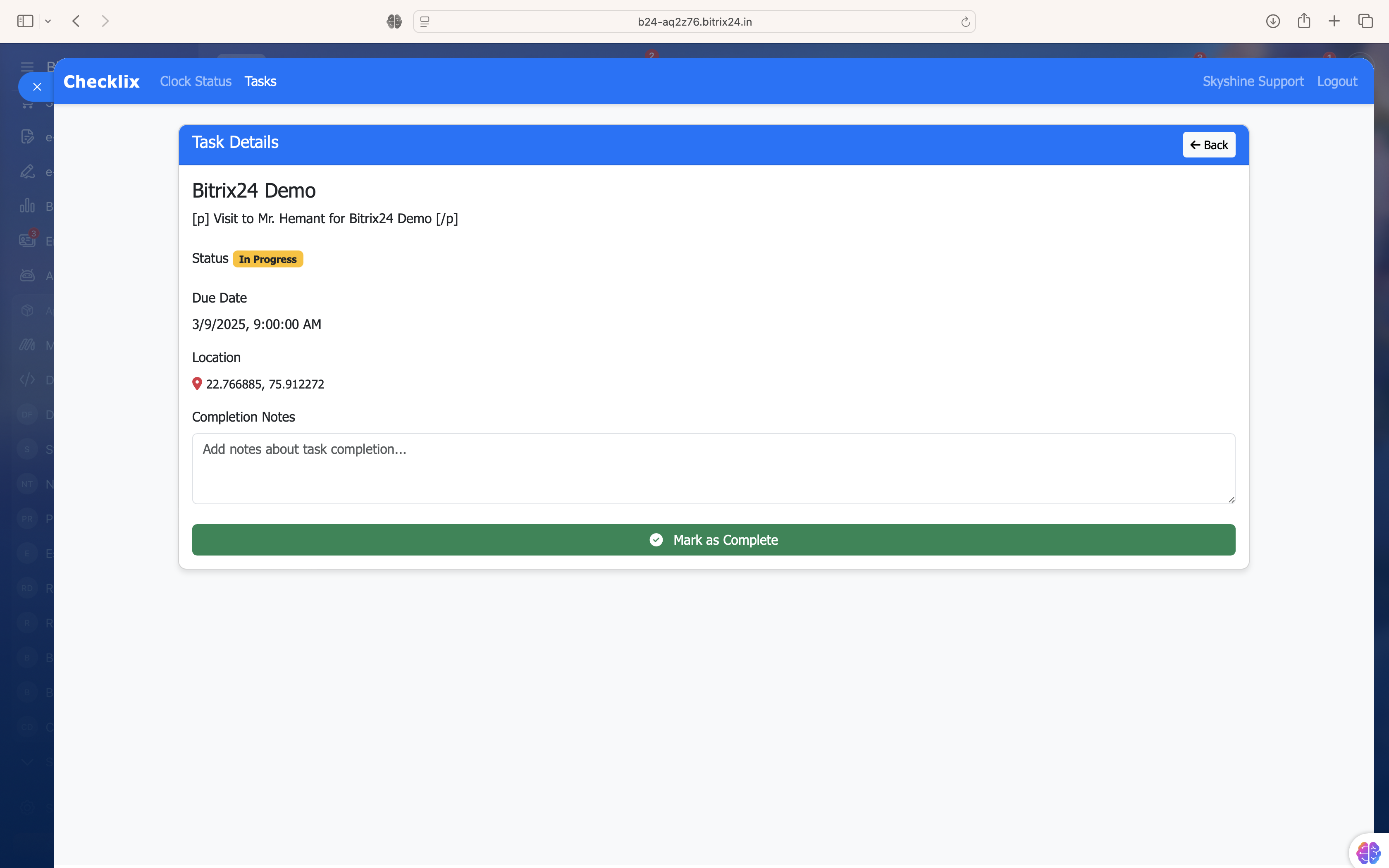1389x868 pixels.
Task: Go back in browser history
Action: click(x=76, y=21)
